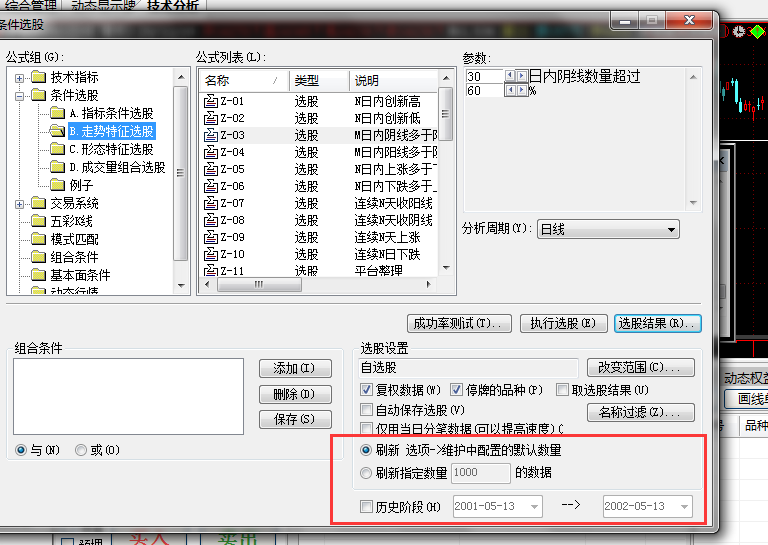Click the Z-04 formula icon
768x545 pixels.
pos(211,152)
